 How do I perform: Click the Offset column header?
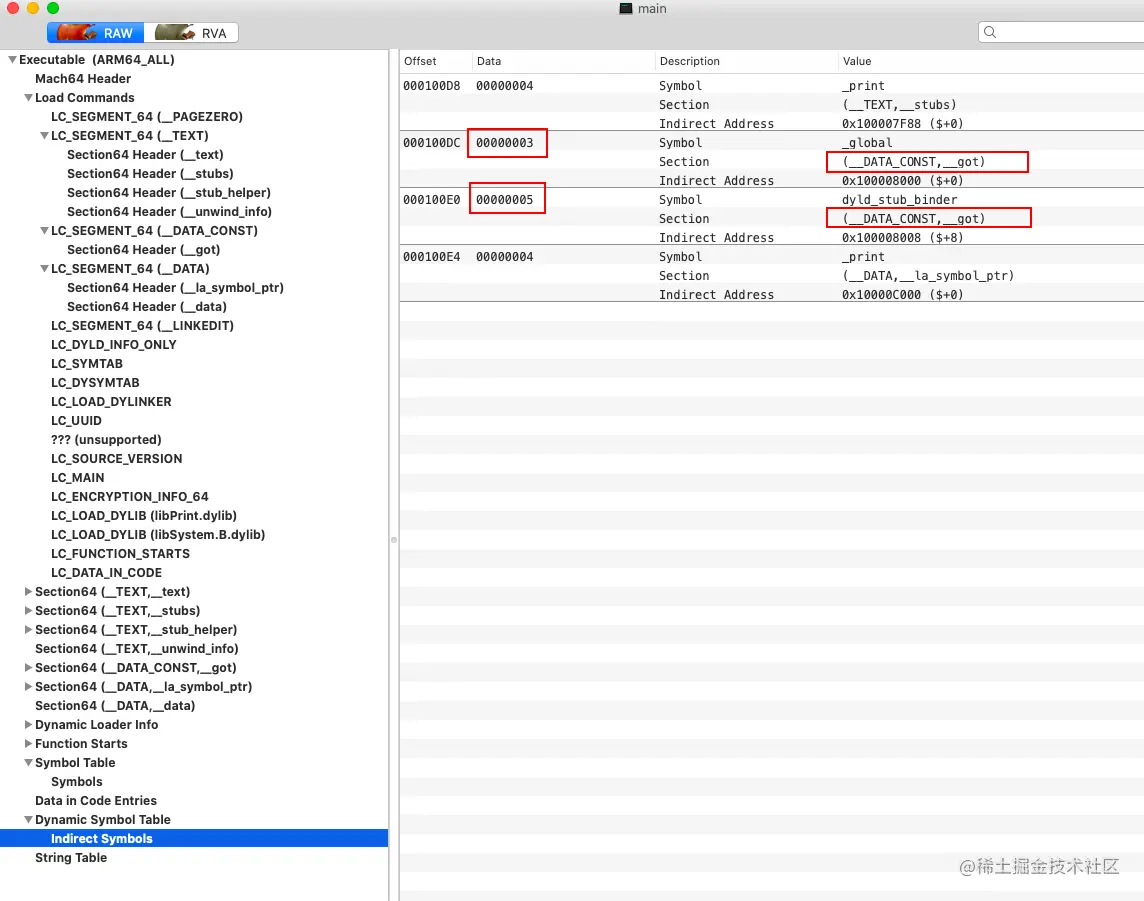click(x=420, y=61)
